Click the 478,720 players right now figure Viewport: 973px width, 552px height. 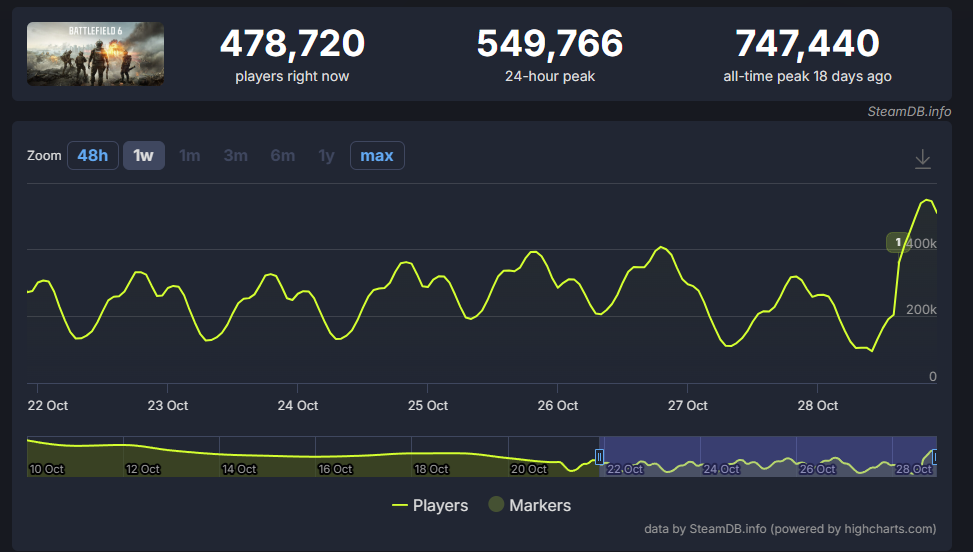[292, 43]
